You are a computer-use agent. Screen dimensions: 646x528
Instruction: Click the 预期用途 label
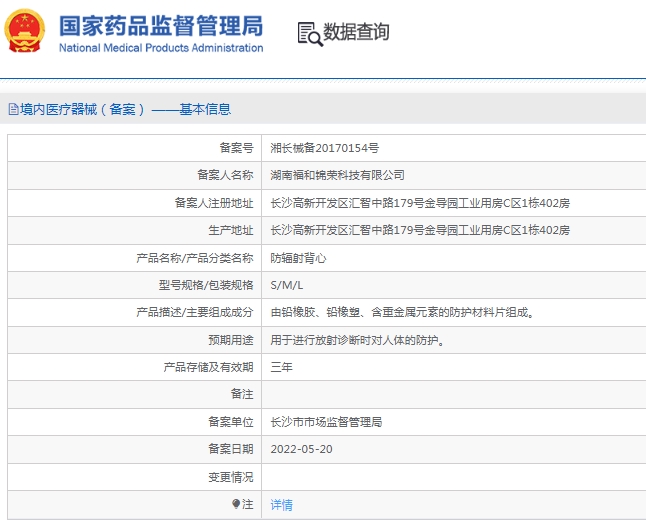[x=231, y=340]
